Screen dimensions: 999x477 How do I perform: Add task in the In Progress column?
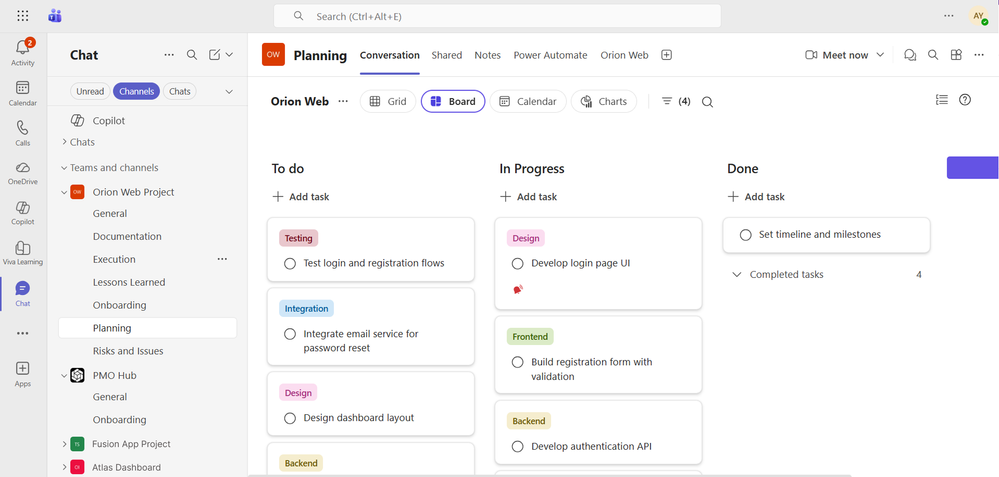pyautogui.click(x=528, y=197)
